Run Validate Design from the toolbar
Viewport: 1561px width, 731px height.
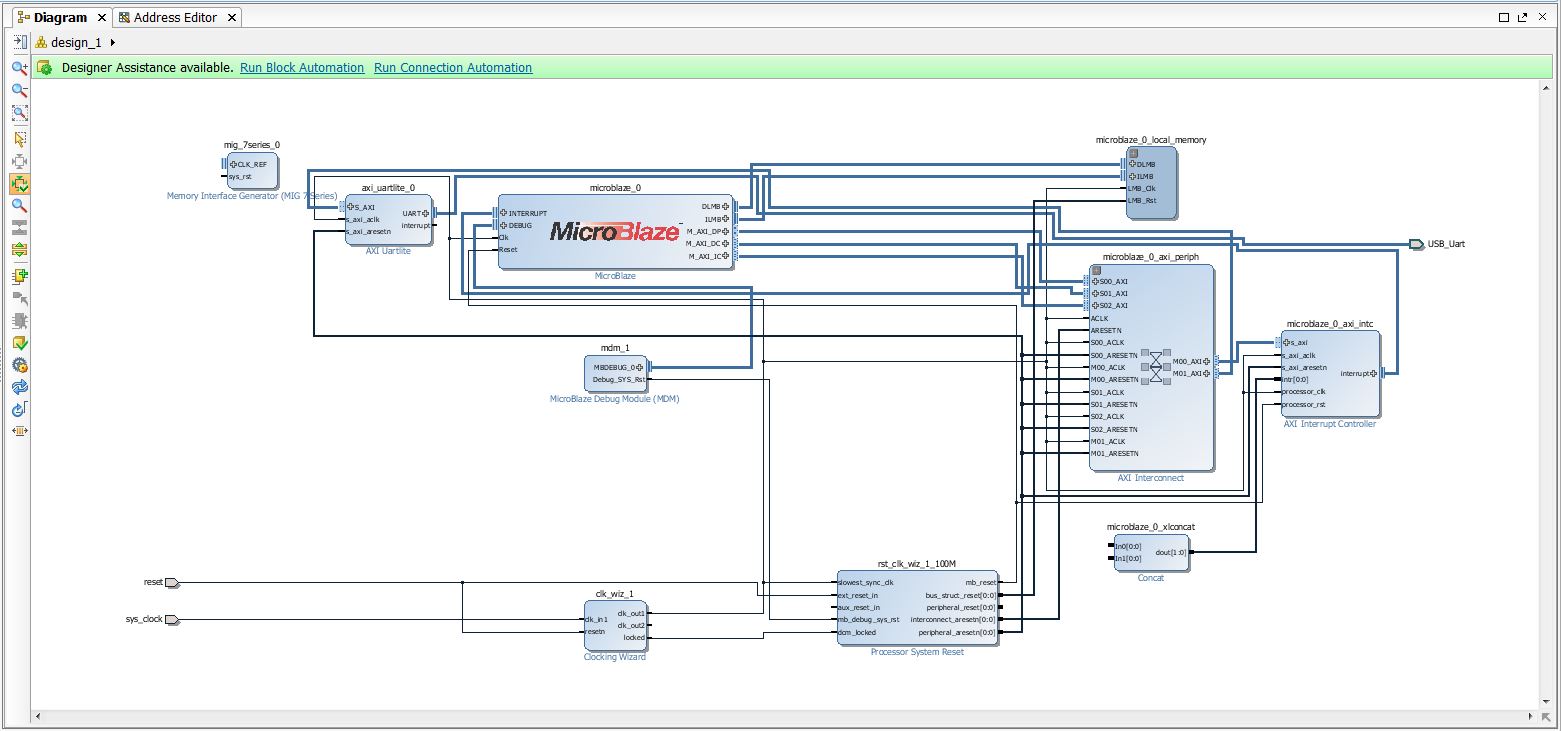click(19, 344)
